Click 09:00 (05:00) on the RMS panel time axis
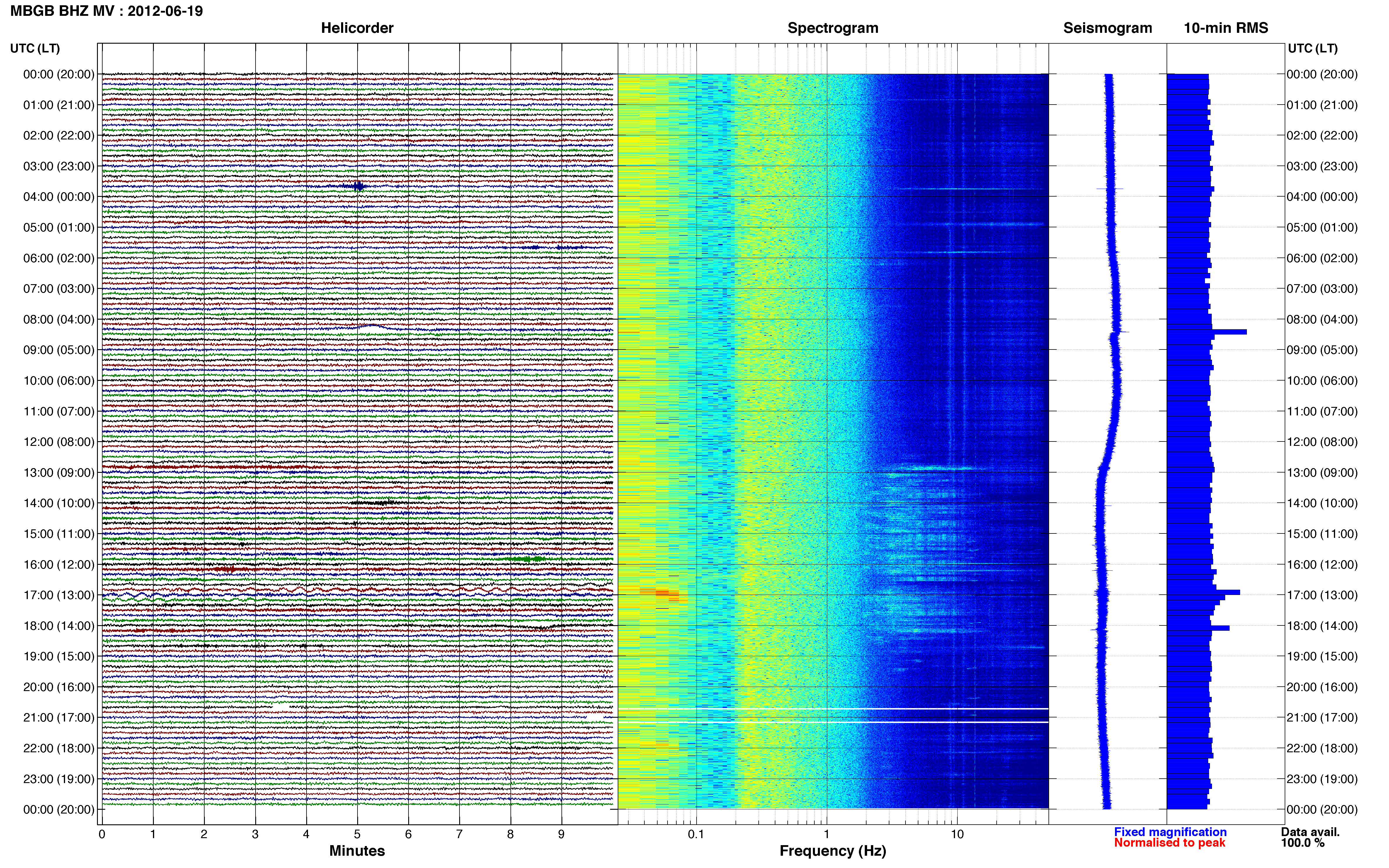Screen dimensions: 1389x868 click(1322, 350)
